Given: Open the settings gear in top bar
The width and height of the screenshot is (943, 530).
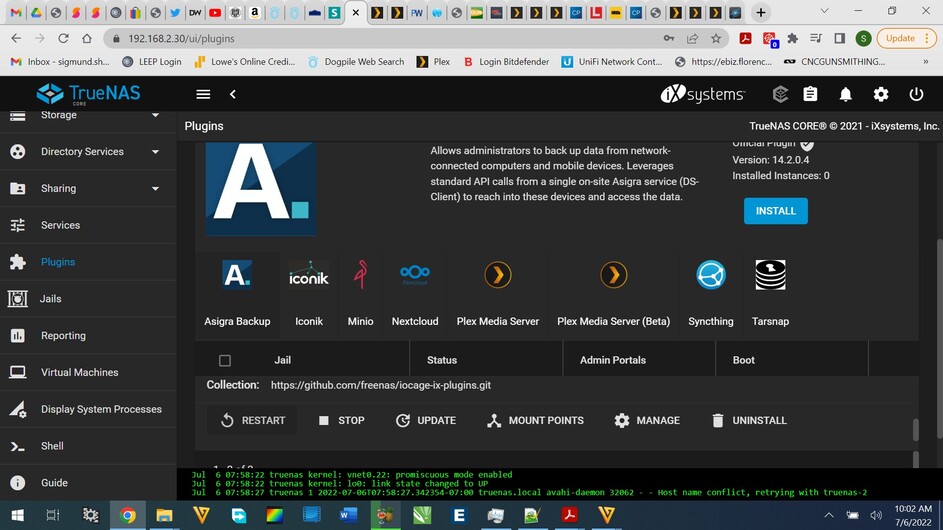Looking at the screenshot, I should [x=881, y=94].
